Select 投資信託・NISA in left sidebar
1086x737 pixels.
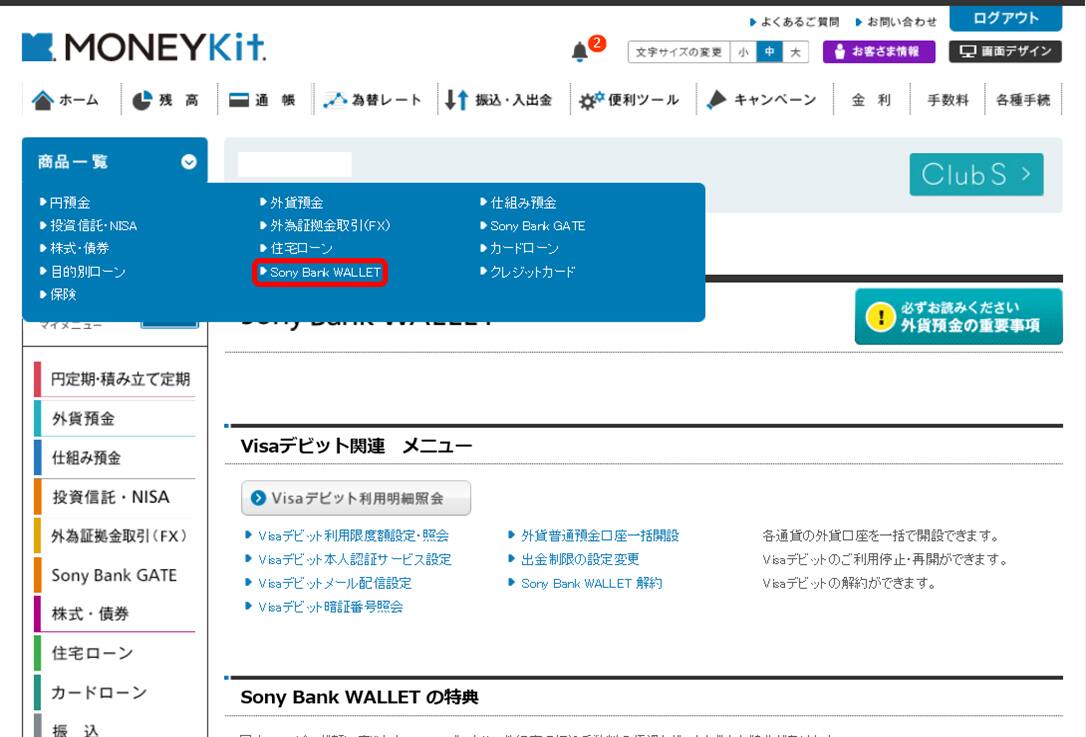click(110, 497)
